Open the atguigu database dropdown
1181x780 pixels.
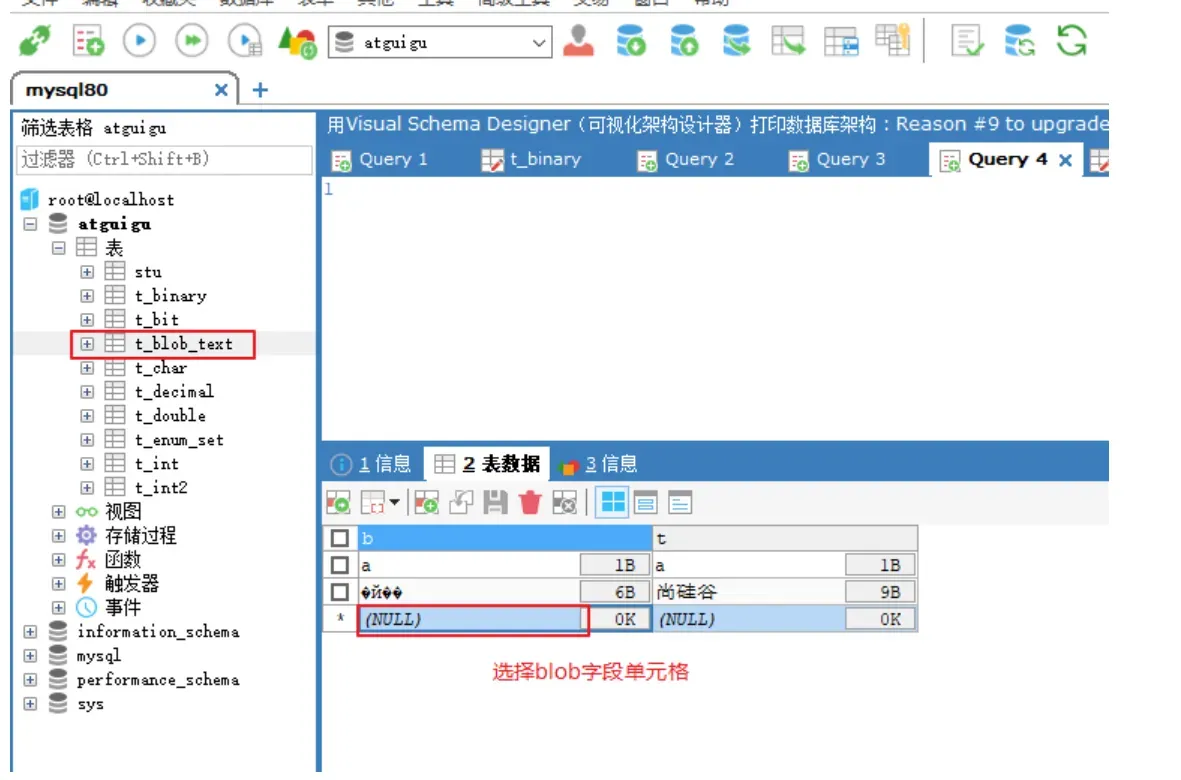click(x=540, y=43)
